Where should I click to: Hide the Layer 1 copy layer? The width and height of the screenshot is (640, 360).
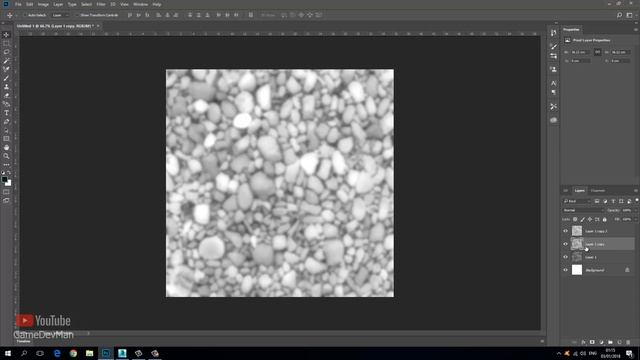[x=565, y=244]
